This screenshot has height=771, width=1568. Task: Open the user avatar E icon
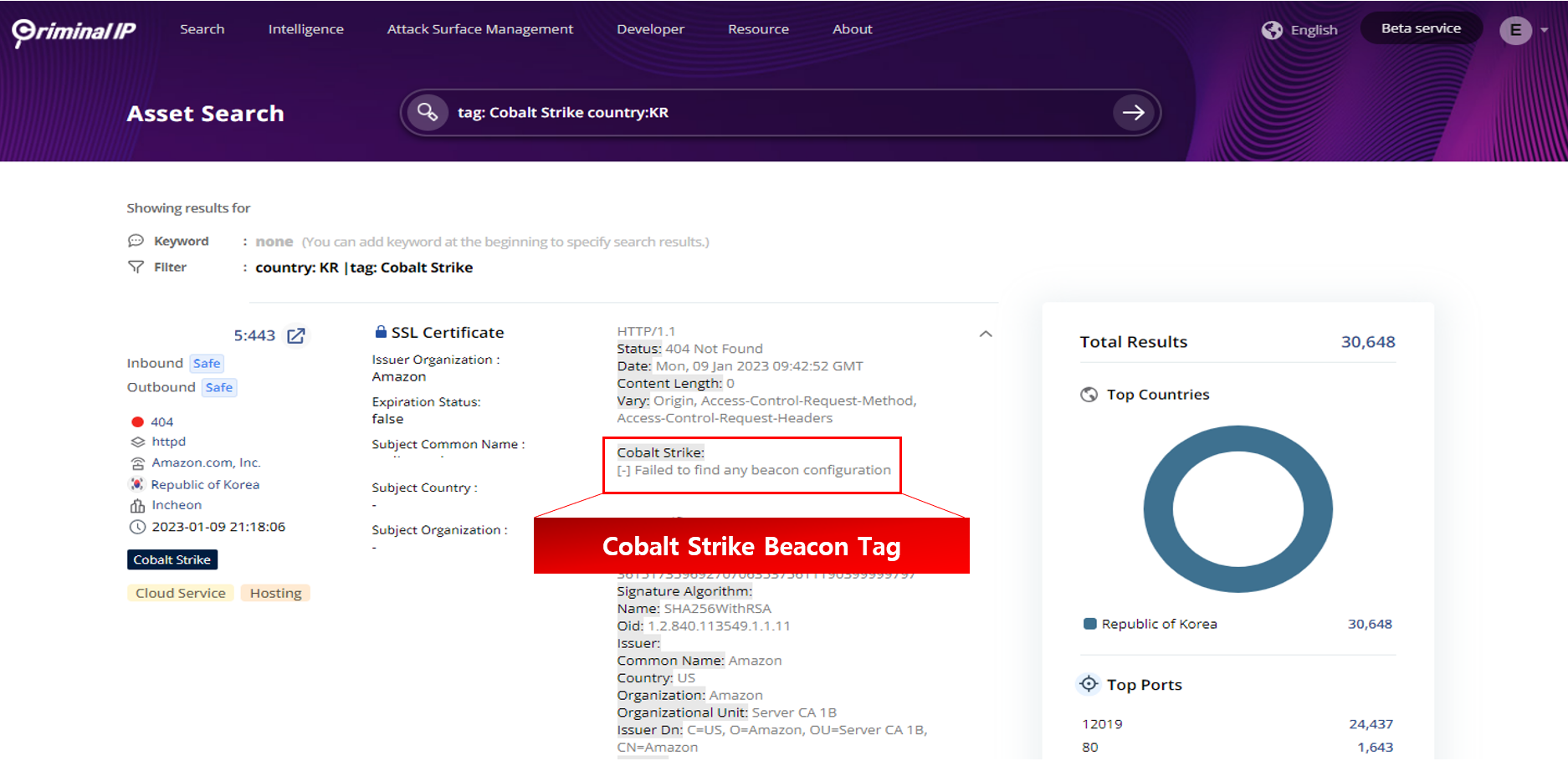click(1515, 30)
